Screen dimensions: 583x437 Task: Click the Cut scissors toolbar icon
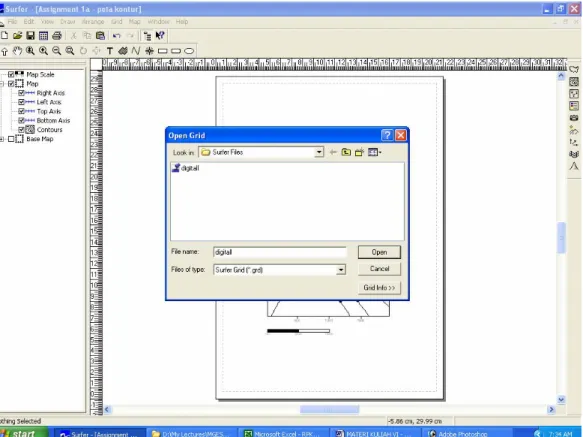pyautogui.click(x=74, y=36)
